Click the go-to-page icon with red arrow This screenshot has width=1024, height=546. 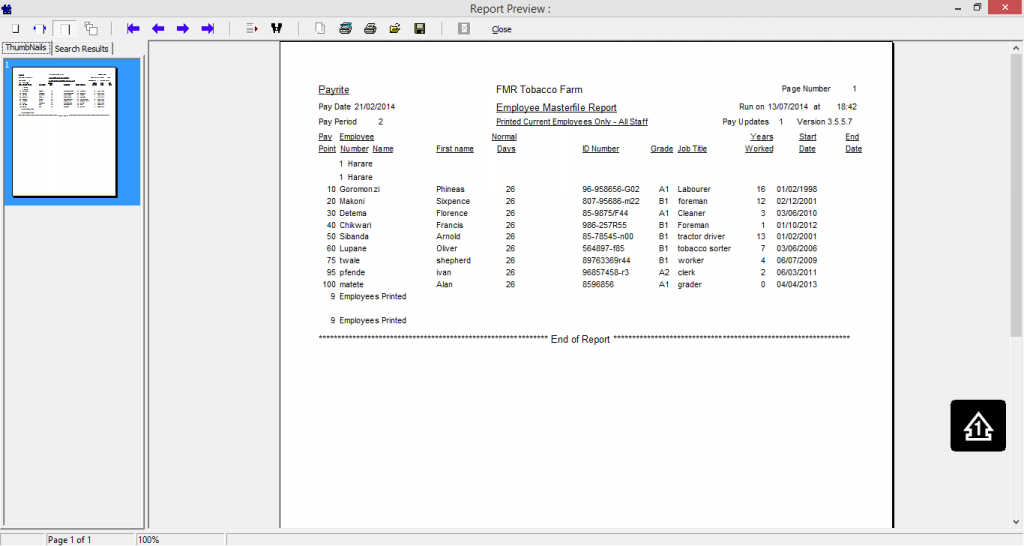click(251, 29)
